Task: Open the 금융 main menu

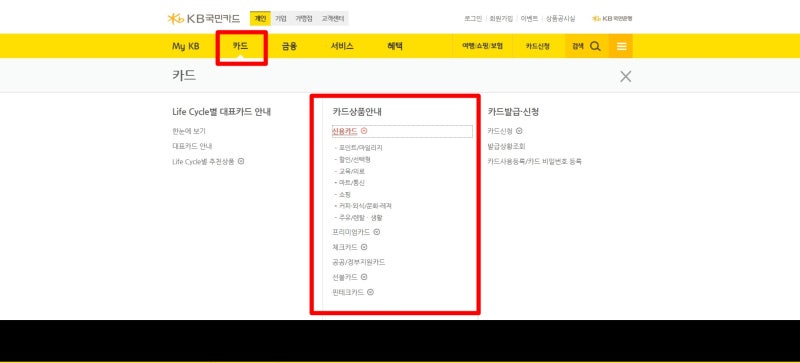Action: [x=289, y=46]
